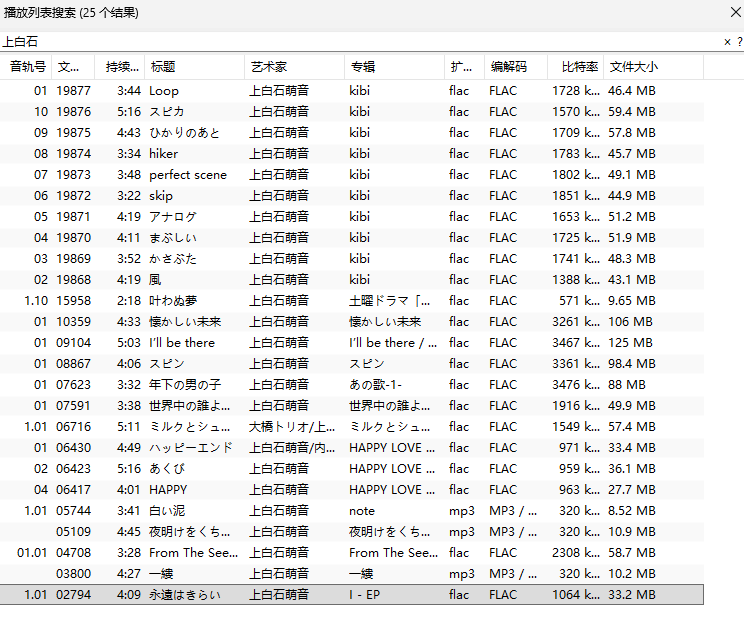The image size is (744, 635).
Task: Select the track perfect scene
Action: point(188,174)
